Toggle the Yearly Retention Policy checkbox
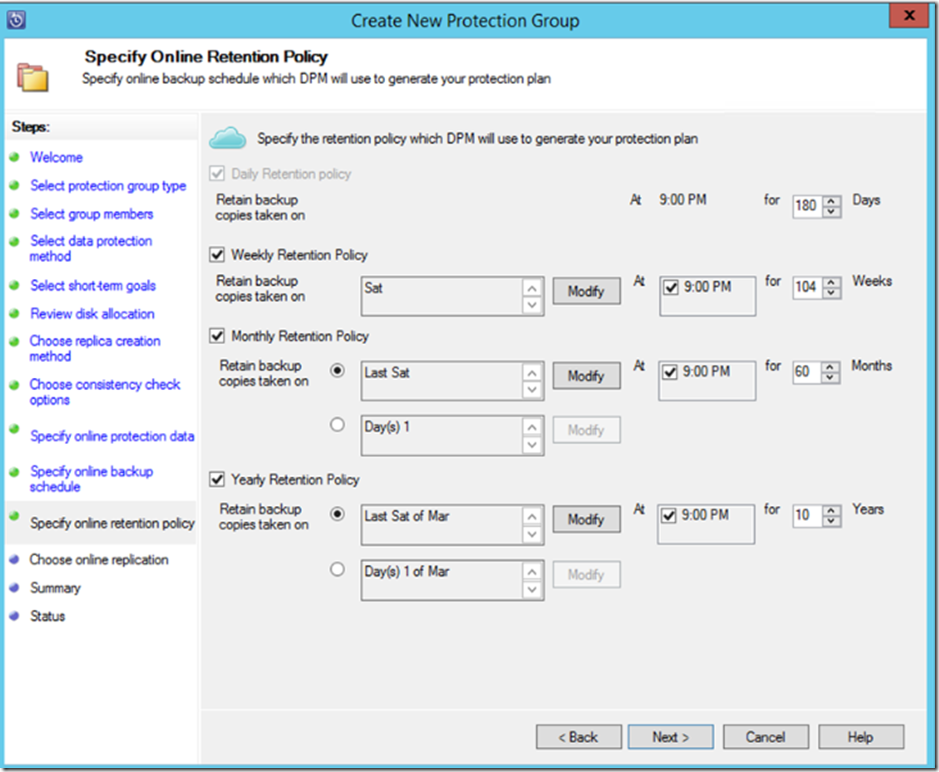 point(217,480)
